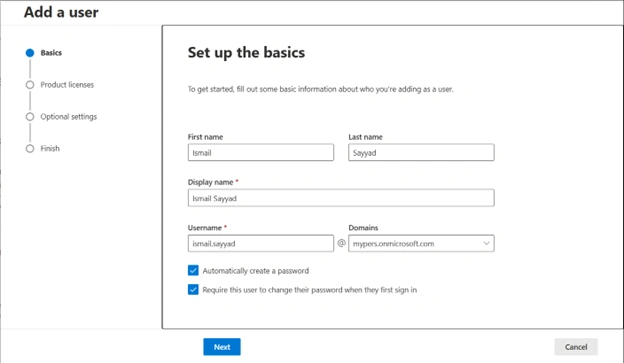624x363 pixels.
Task: Click the Domains label
Action: (x=363, y=228)
